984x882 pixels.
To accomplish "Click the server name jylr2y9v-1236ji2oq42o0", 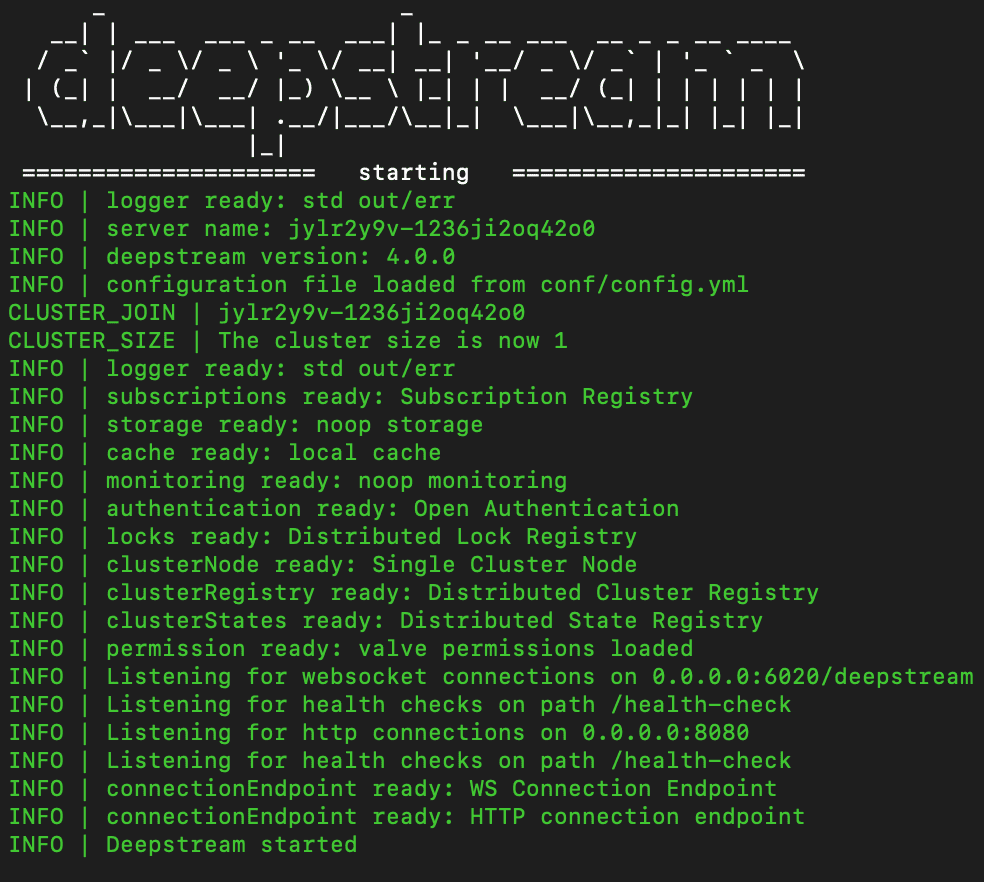I will [x=442, y=229].
